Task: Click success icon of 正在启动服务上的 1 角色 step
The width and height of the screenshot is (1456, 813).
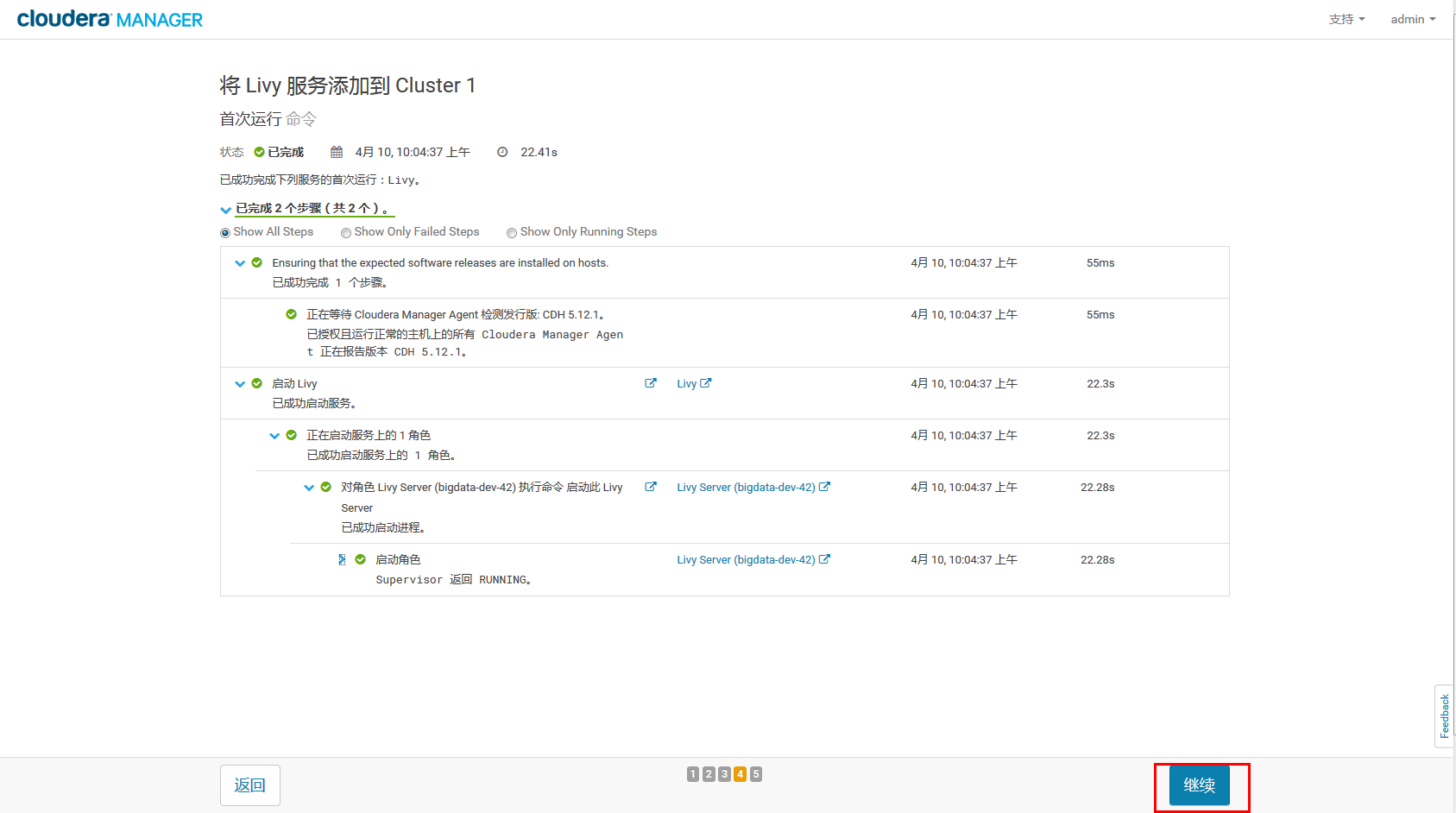Action: (x=292, y=435)
